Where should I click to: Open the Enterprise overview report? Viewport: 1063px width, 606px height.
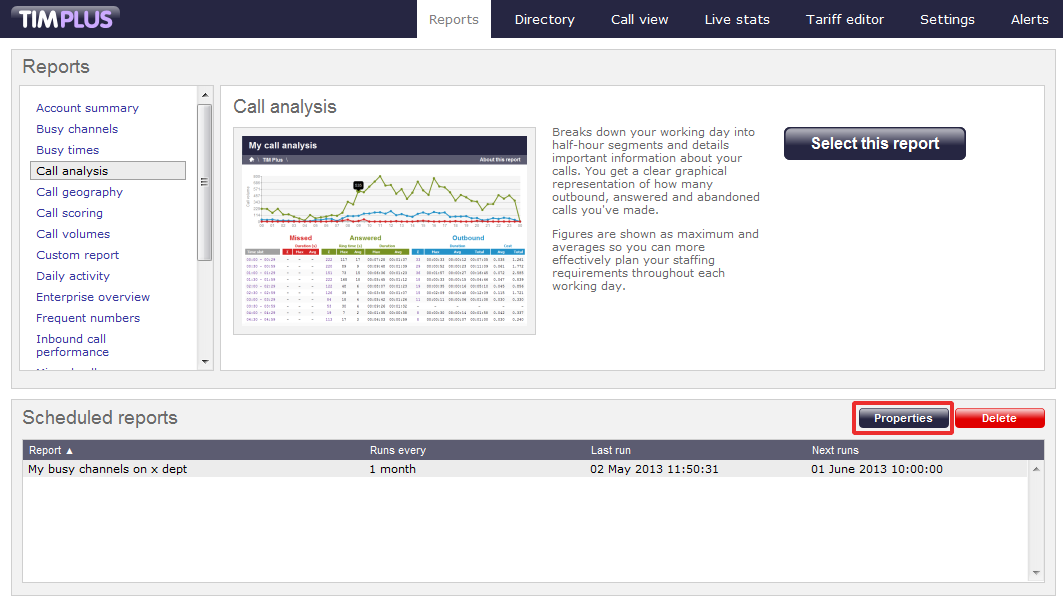[x=93, y=297]
